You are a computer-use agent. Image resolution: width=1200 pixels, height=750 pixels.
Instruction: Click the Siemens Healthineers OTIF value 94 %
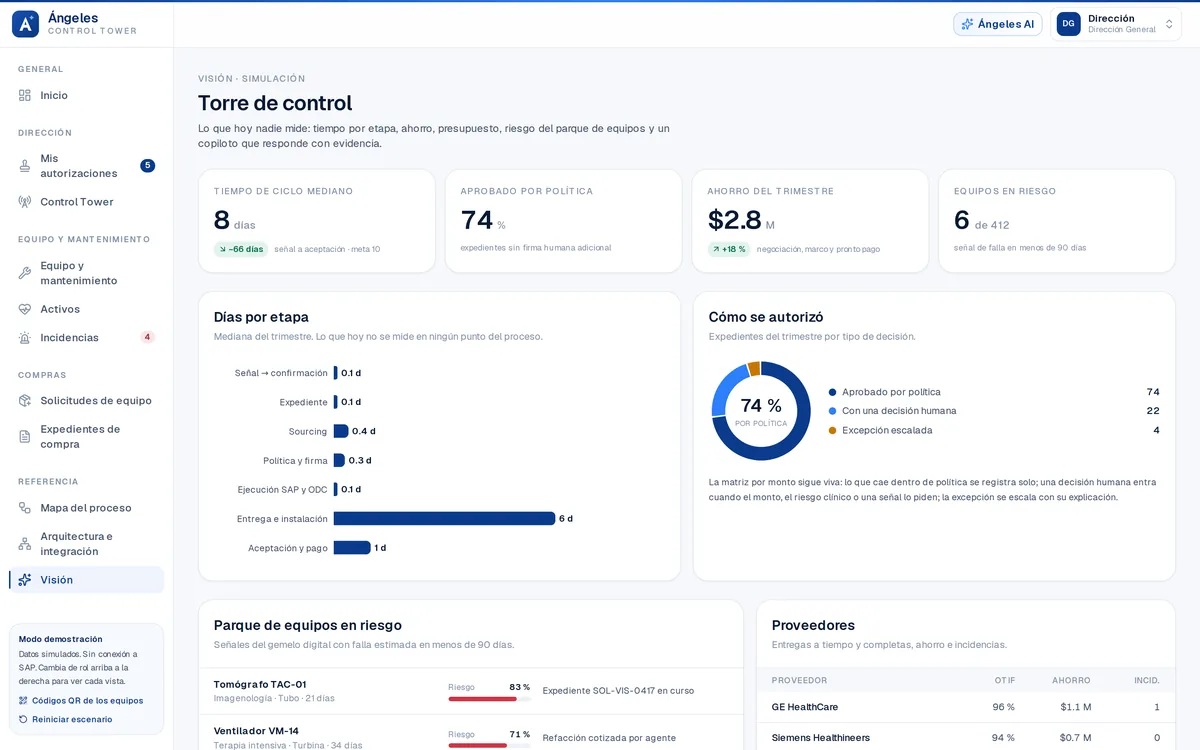click(1002, 738)
